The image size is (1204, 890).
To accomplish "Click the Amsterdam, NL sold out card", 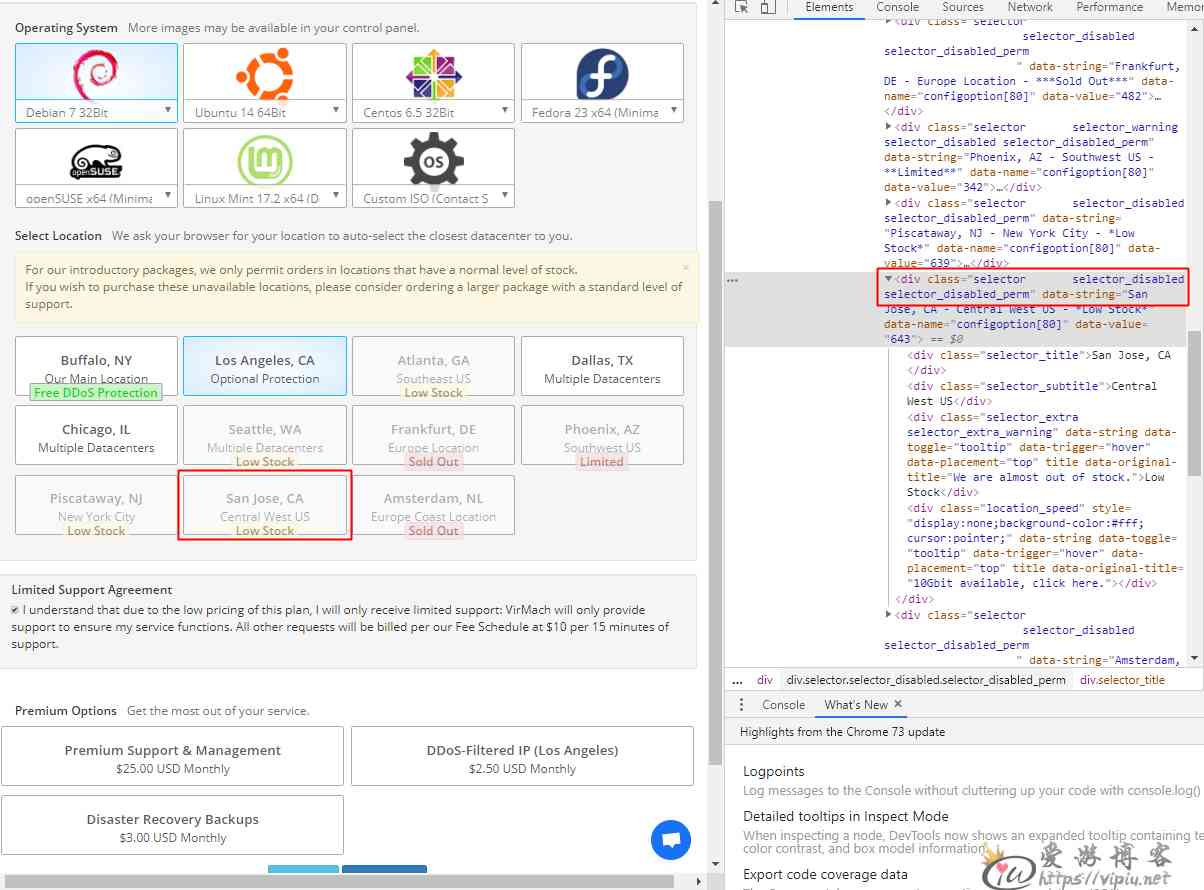I will [x=433, y=505].
